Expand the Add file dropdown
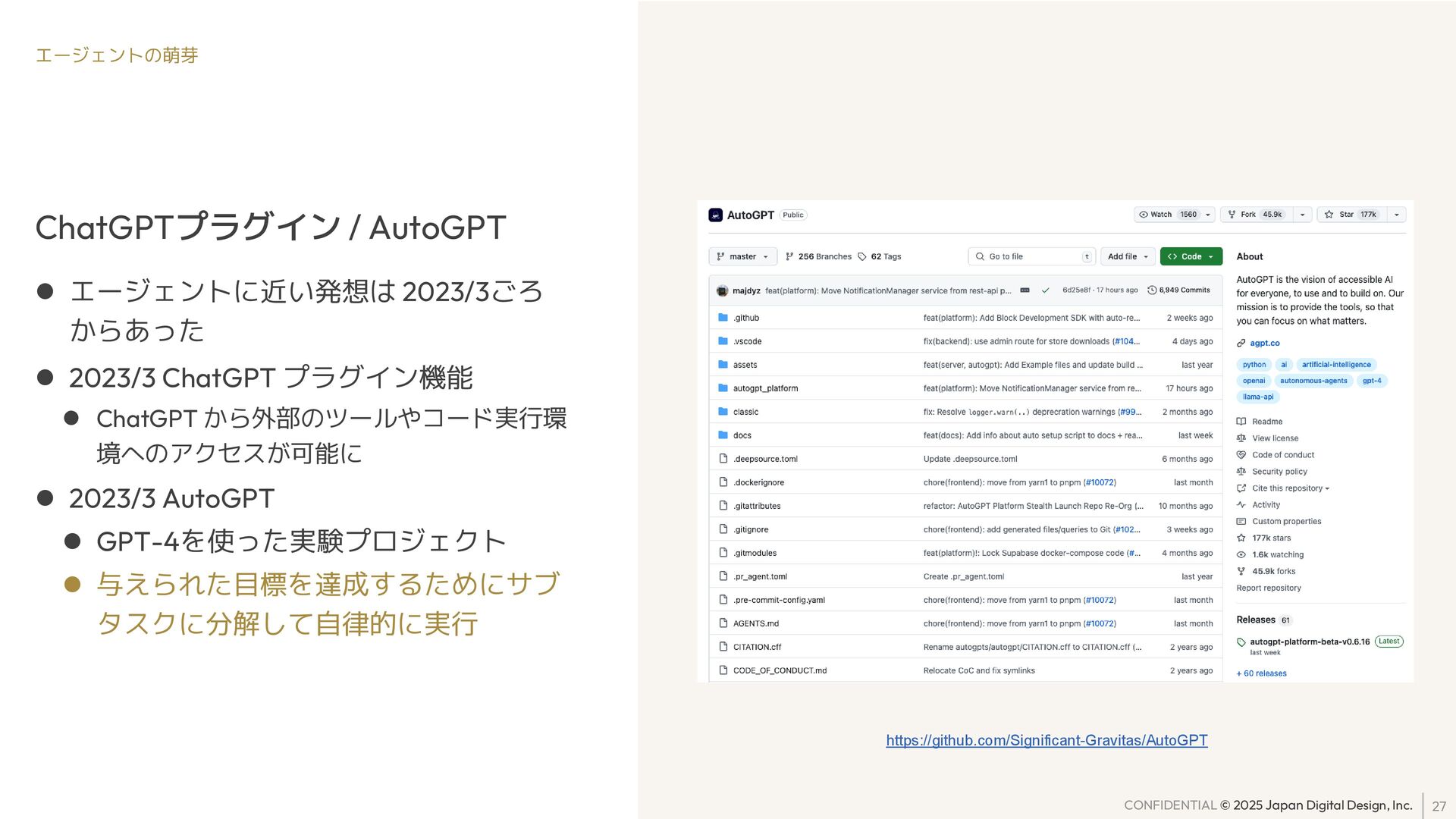 [x=1128, y=257]
